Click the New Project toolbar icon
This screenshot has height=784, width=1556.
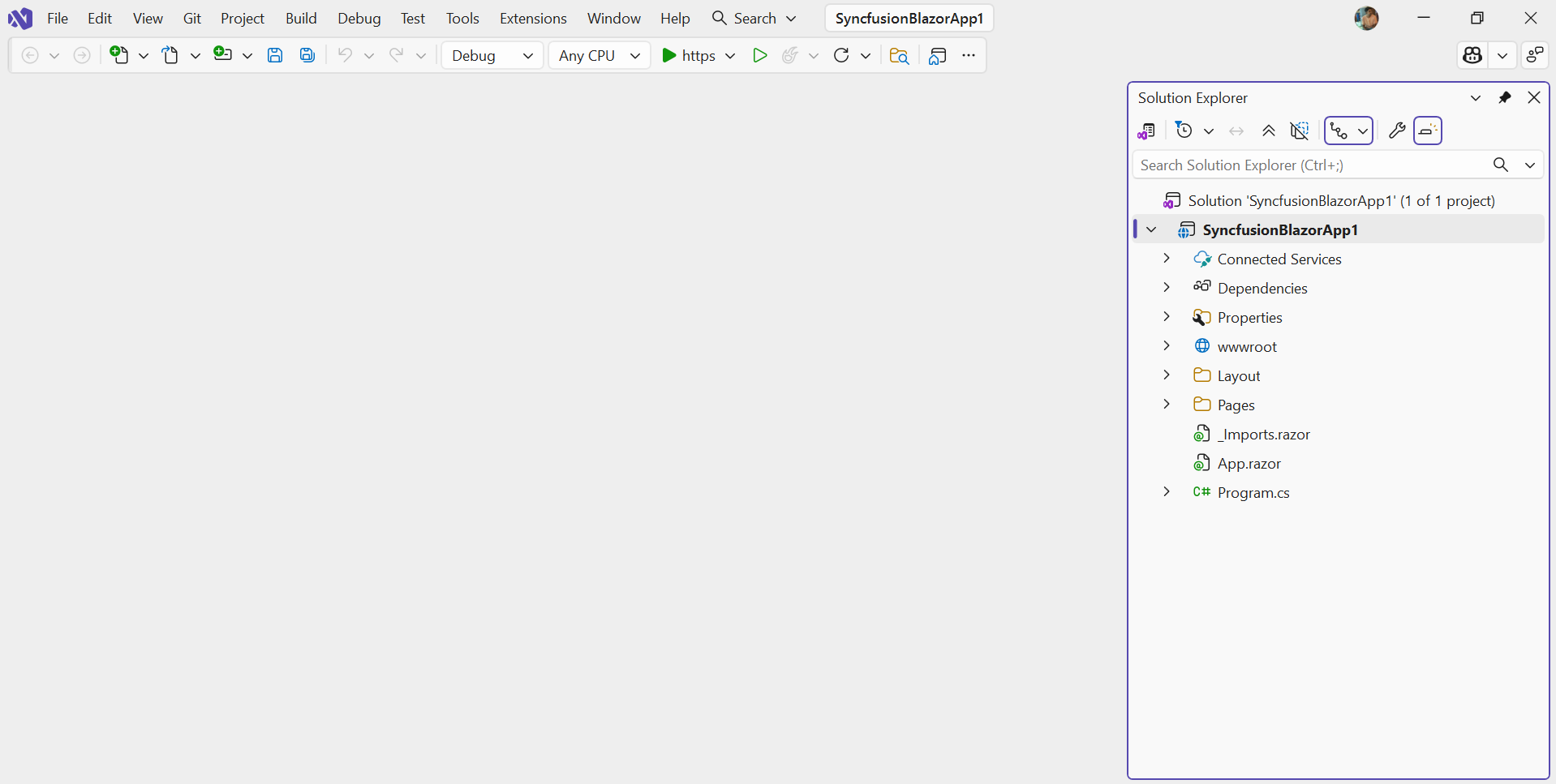tap(119, 55)
